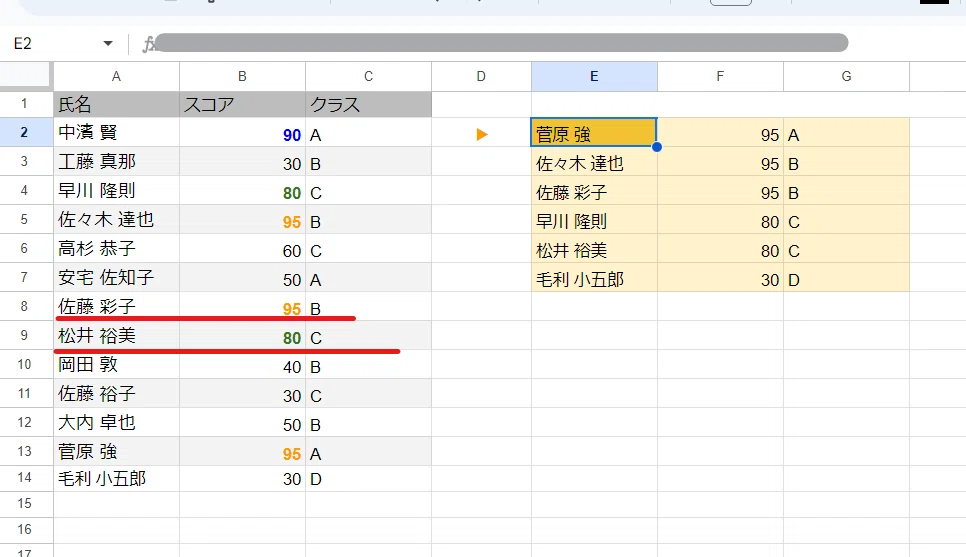Select column A header
Image resolution: width=966 pixels, height=557 pixels.
(116, 76)
